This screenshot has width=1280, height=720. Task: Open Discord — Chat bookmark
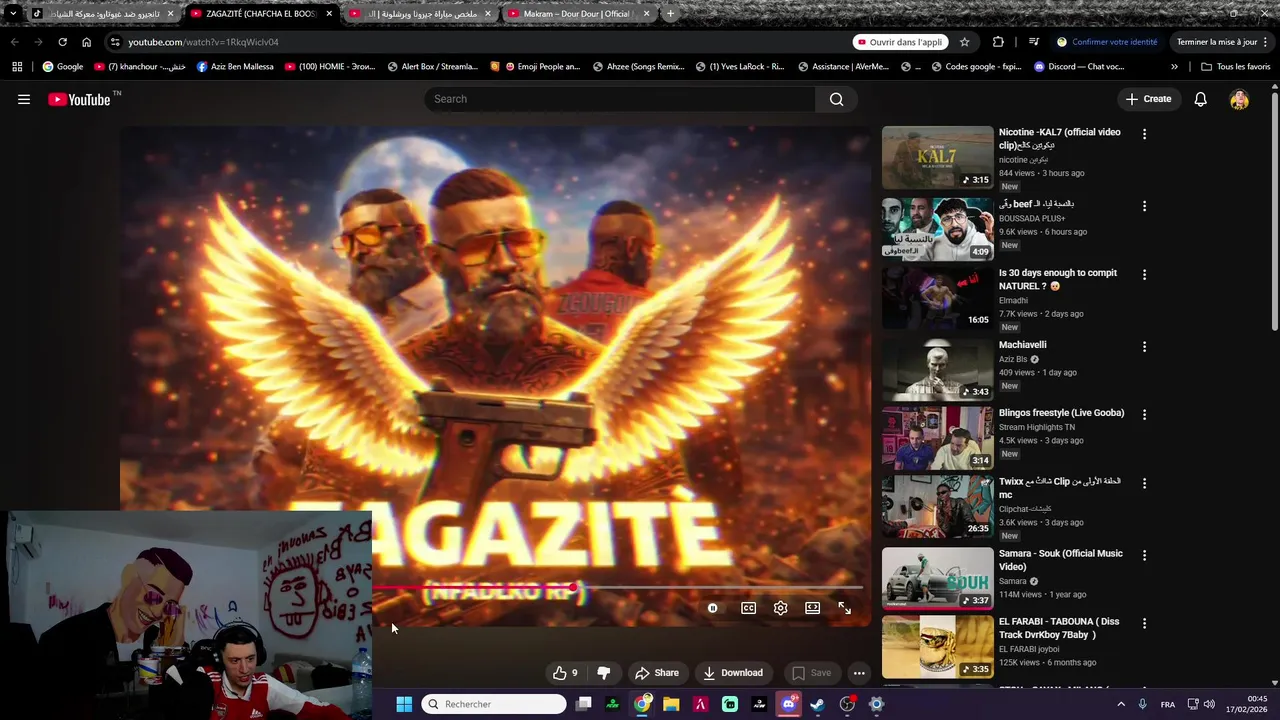point(1079,67)
